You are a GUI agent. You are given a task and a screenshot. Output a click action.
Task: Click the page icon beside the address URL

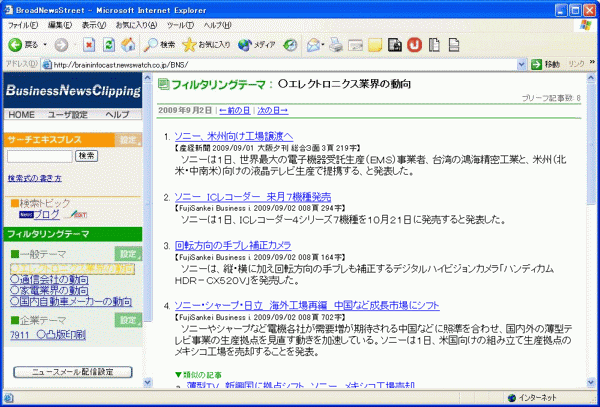(46, 65)
